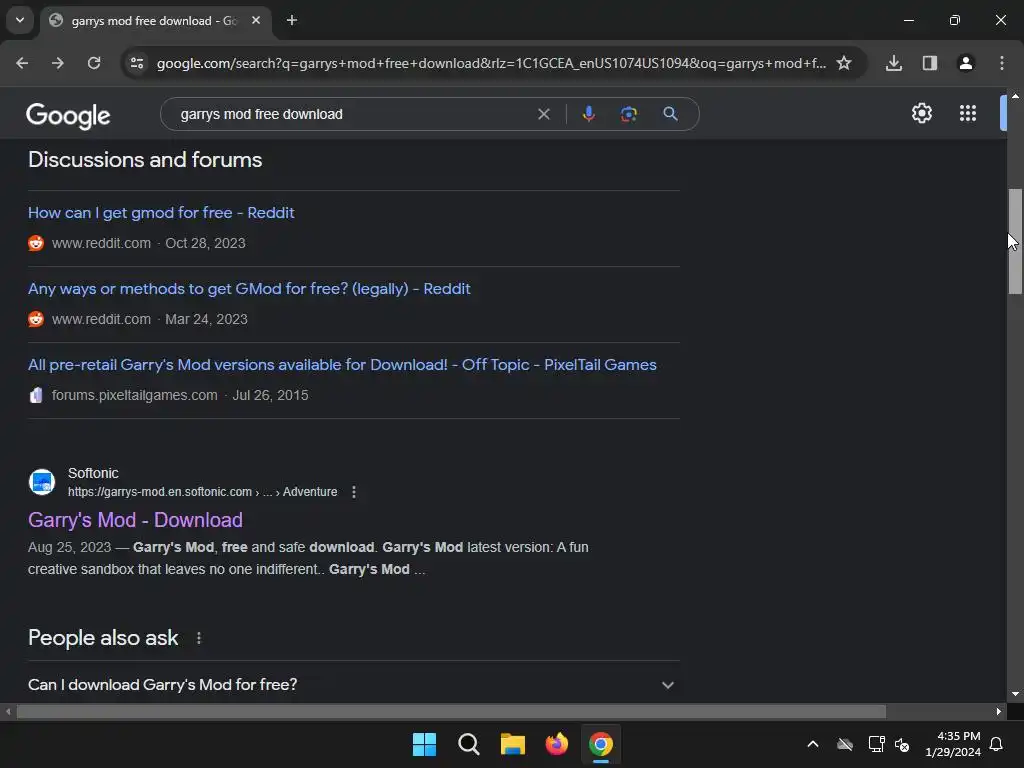This screenshot has width=1024, height=768.
Task: Open the Windows Start menu
Action: (x=424, y=744)
